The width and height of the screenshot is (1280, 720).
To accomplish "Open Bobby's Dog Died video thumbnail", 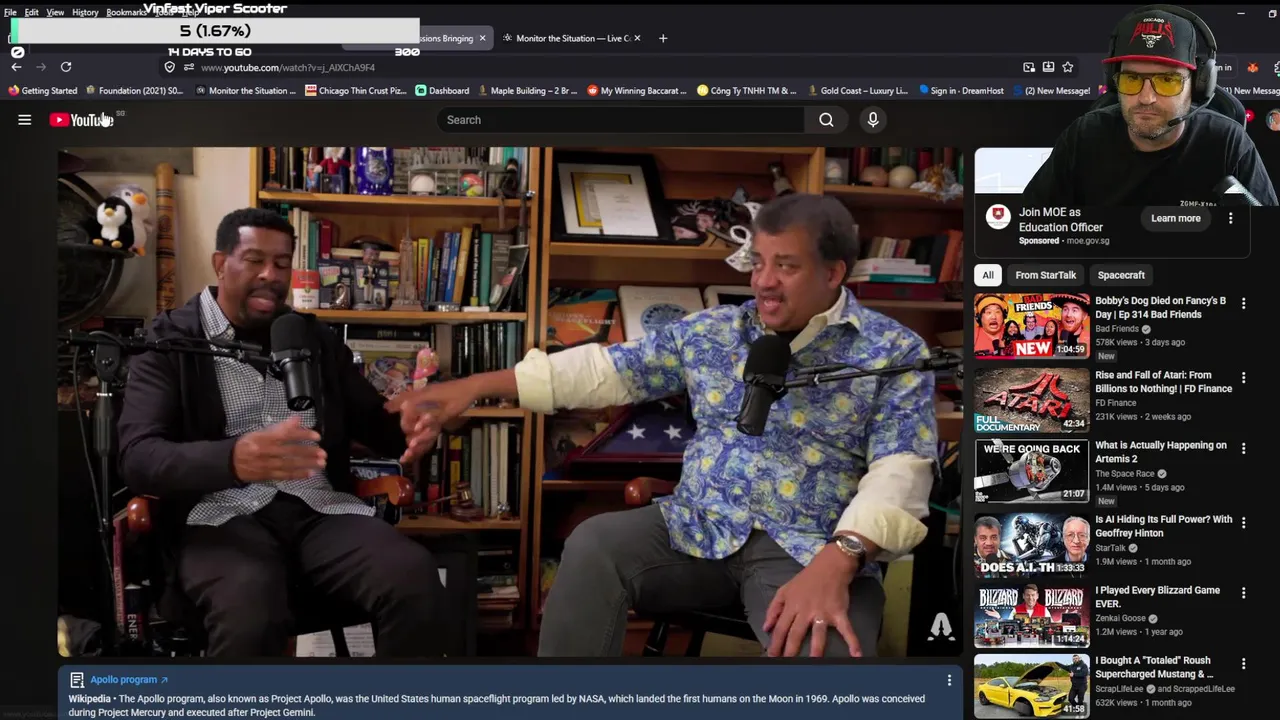I will [x=1032, y=326].
